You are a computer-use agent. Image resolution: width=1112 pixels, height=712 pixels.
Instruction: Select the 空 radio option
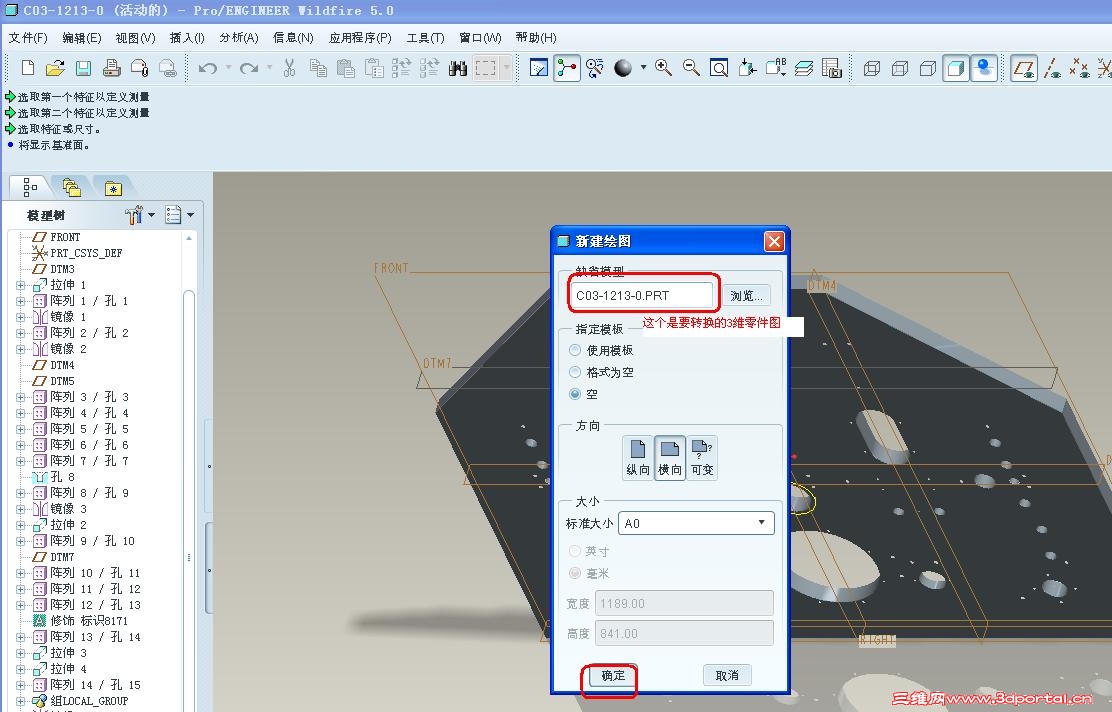click(x=575, y=394)
